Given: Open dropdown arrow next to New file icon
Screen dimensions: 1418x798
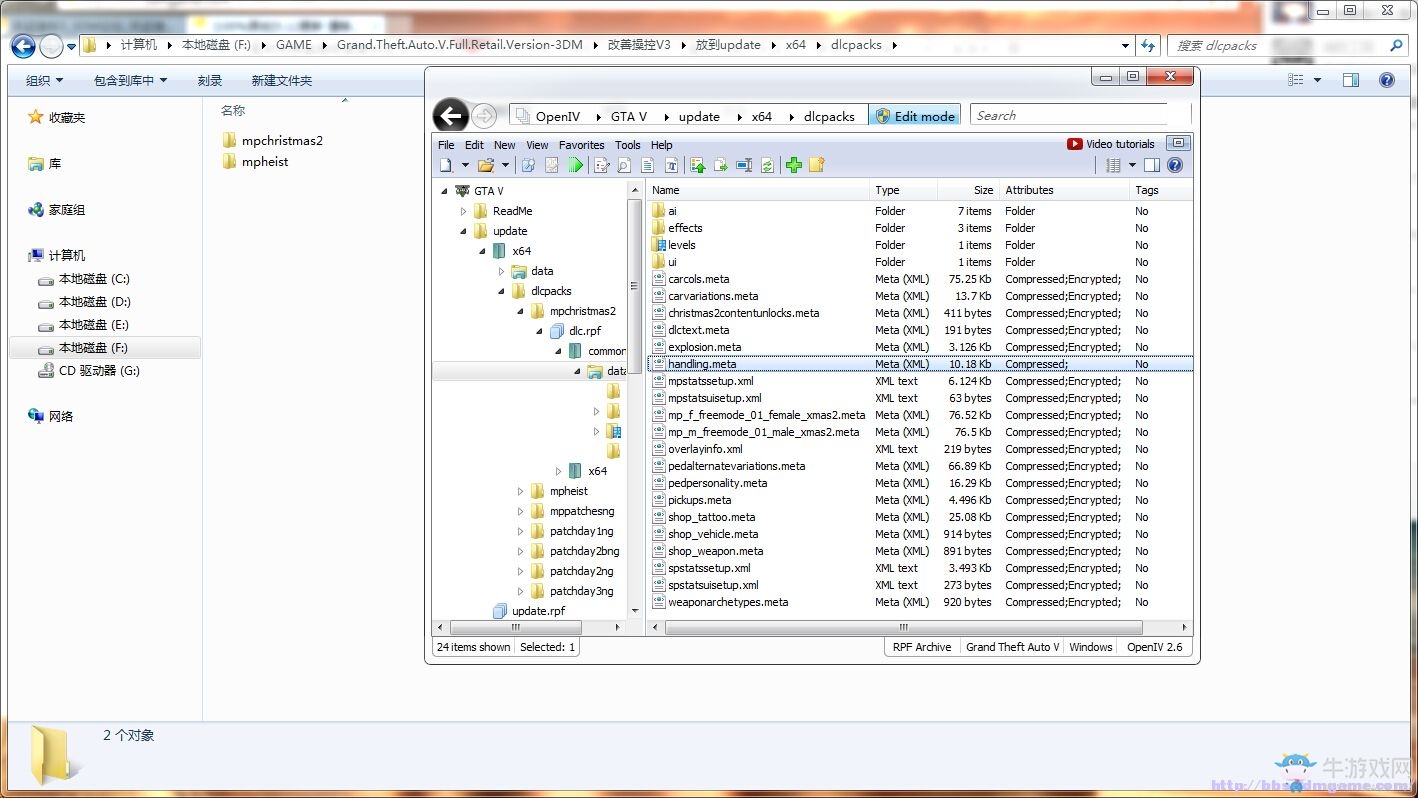Looking at the screenshot, I should [465, 166].
